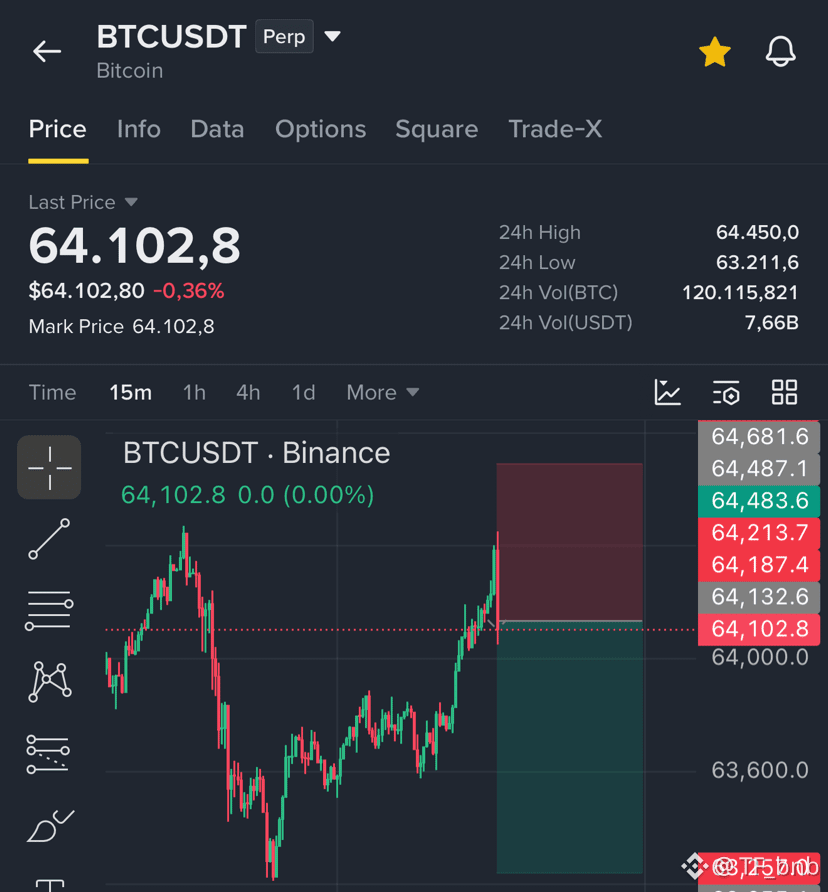This screenshot has height=892, width=828.
Task: Click the green take-profit zone on chart
Action: [570, 748]
